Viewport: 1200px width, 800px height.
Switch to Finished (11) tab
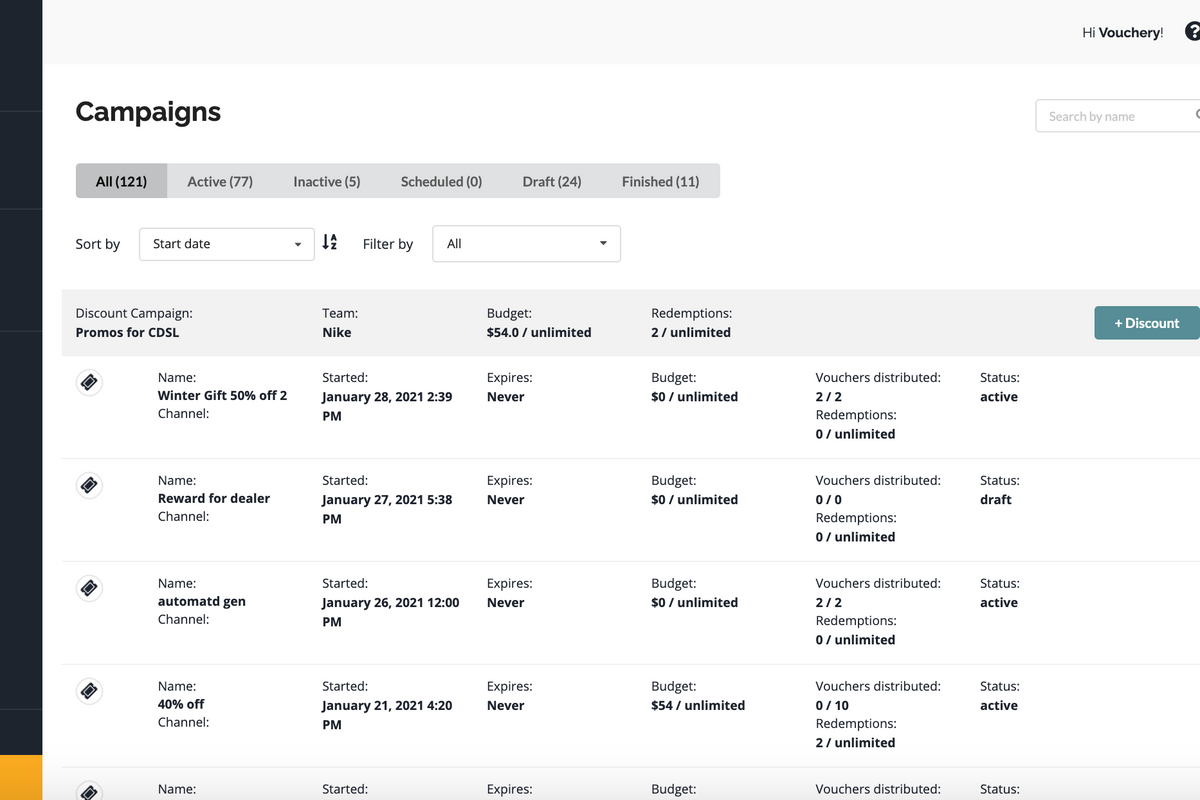pos(660,181)
